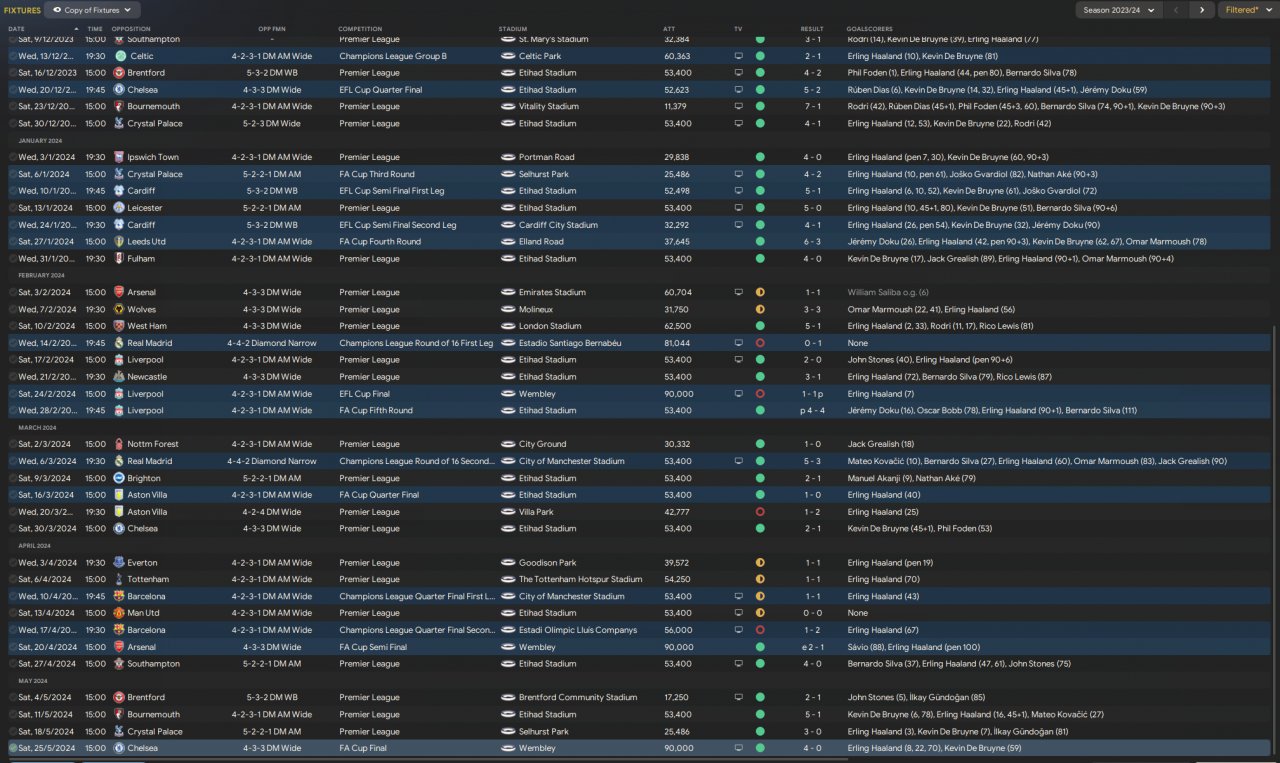Viewport: 1280px width, 763px height.
Task: Sort by the Stadium column header
Action: [x=513, y=29]
